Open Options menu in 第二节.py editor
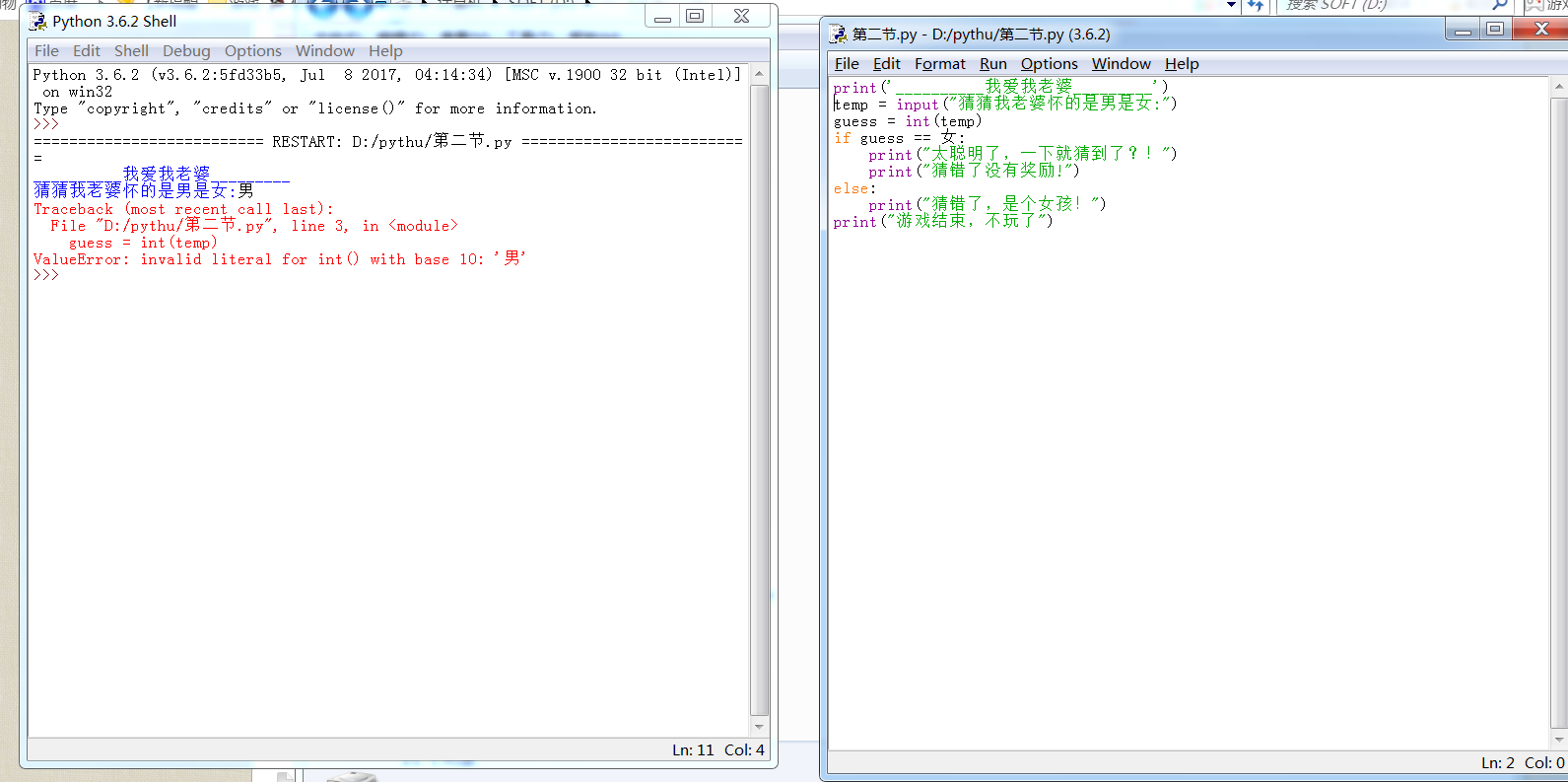The height and width of the screenshot is (782, 1568). 1050,64
